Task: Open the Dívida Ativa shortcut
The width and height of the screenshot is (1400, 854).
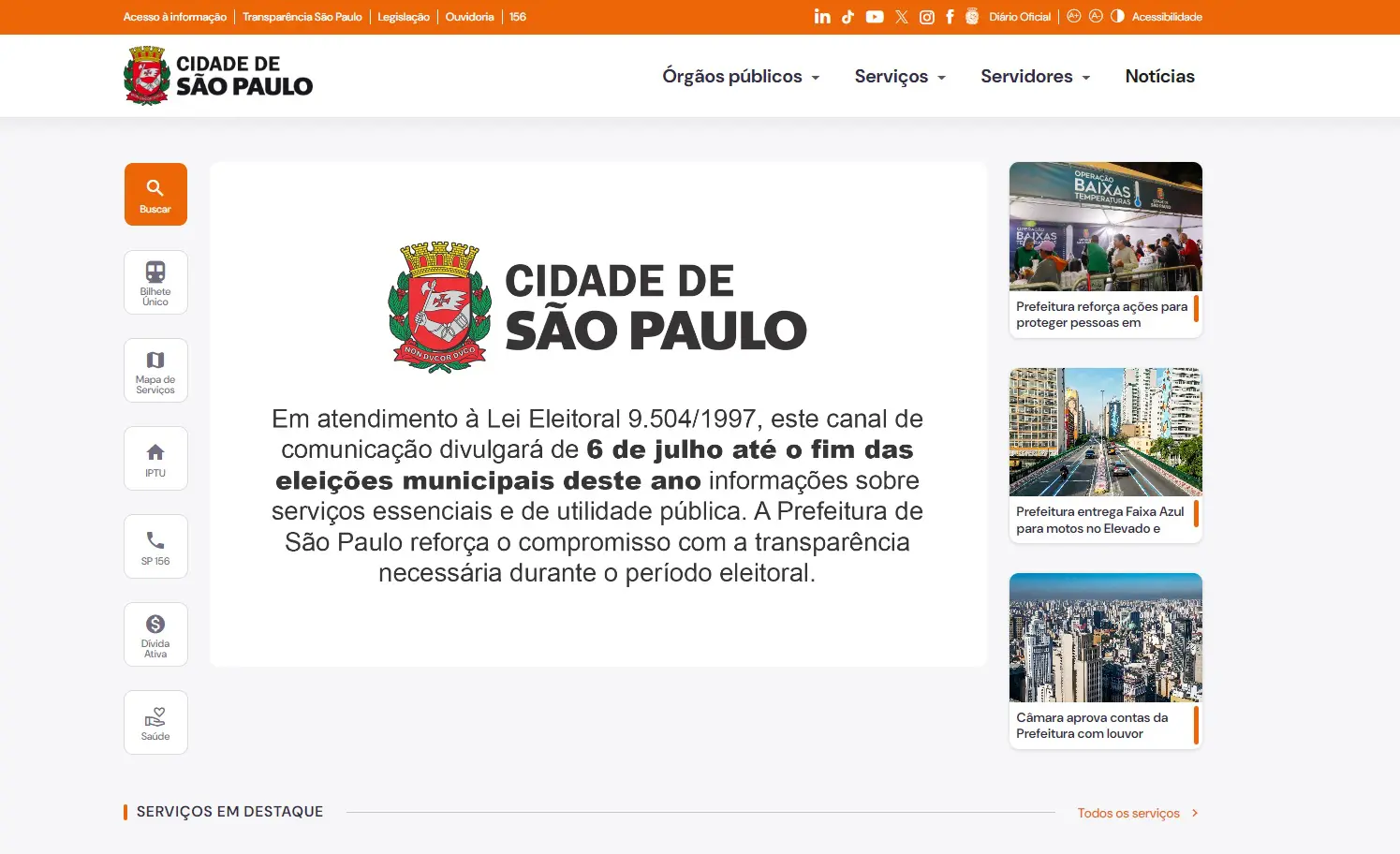Action: click(x=155, y=634)
